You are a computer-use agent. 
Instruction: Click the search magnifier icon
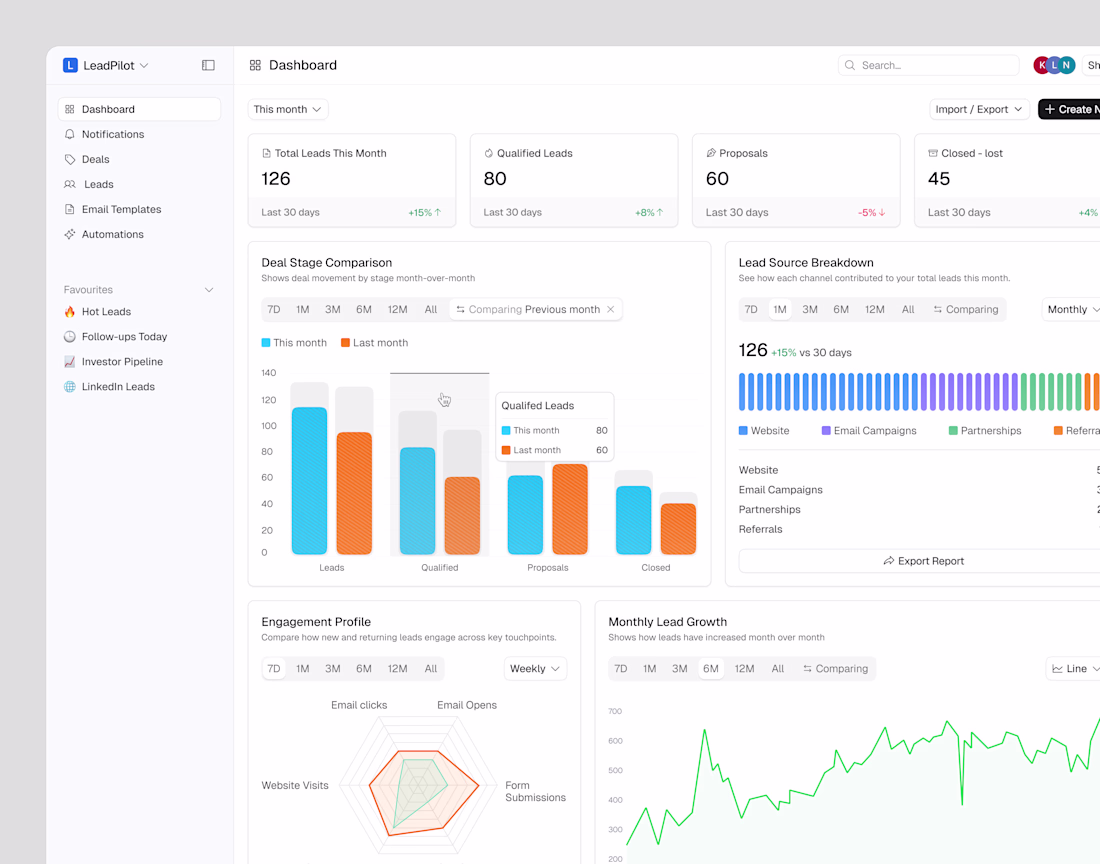pyautogui.click(x=850, y=65)
